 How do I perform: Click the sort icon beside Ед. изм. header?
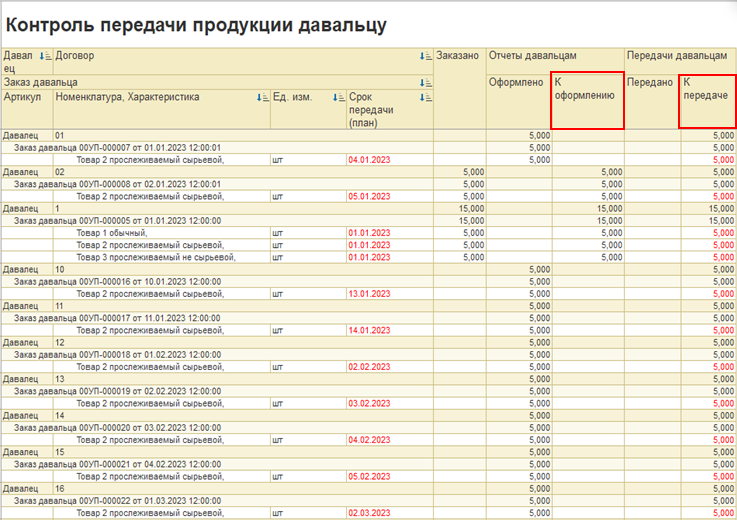[338, 98]
